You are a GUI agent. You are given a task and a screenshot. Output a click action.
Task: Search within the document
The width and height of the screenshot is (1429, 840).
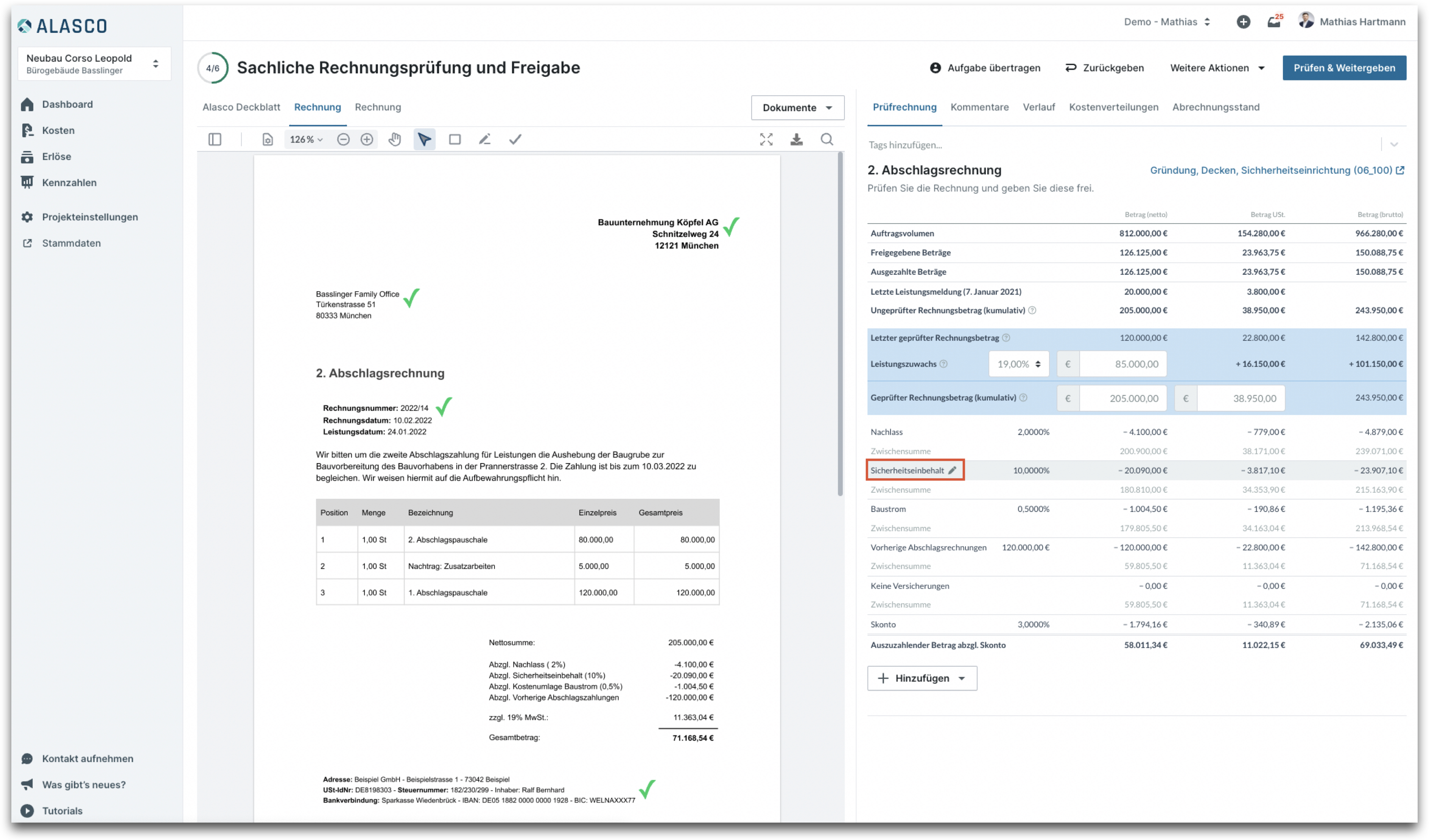pyautogui.click(x=827, y=140)
